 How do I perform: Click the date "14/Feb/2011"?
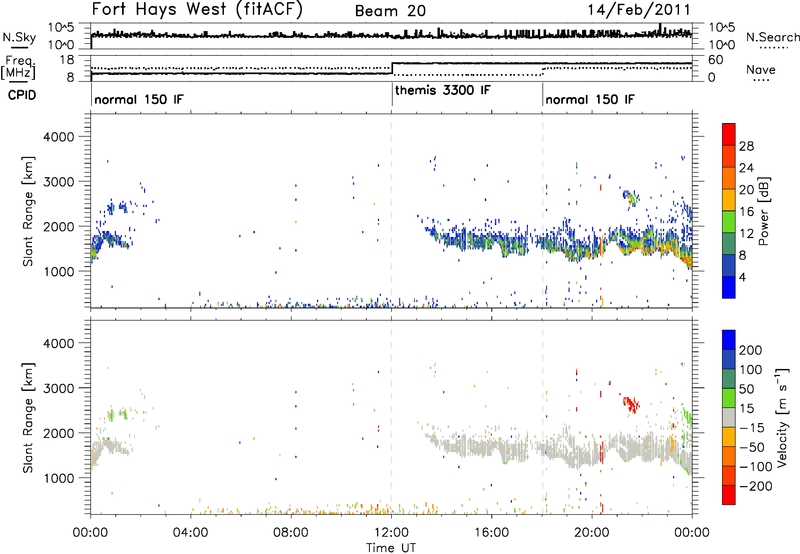638,10
